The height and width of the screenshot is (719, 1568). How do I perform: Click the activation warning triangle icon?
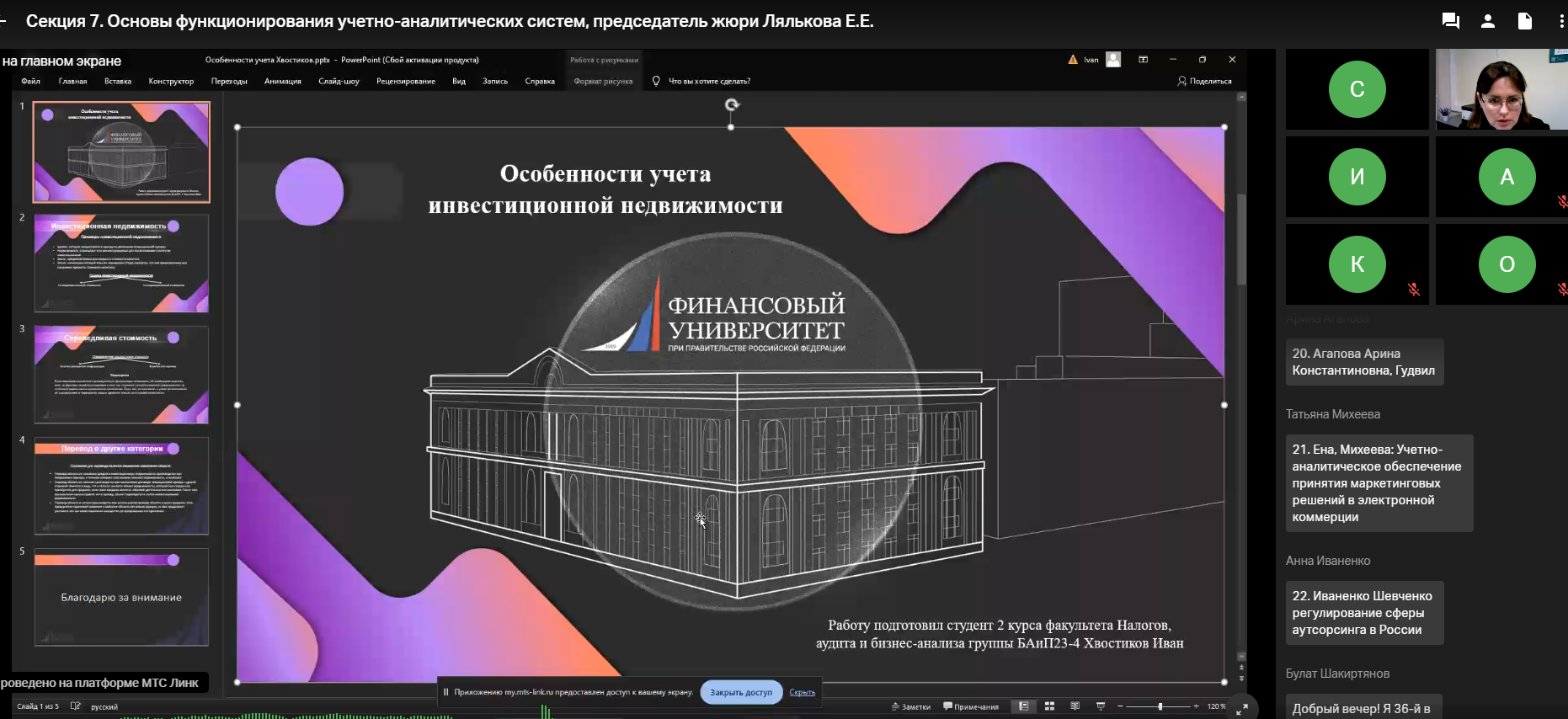pyautogui.click(x=1073, y=60)
